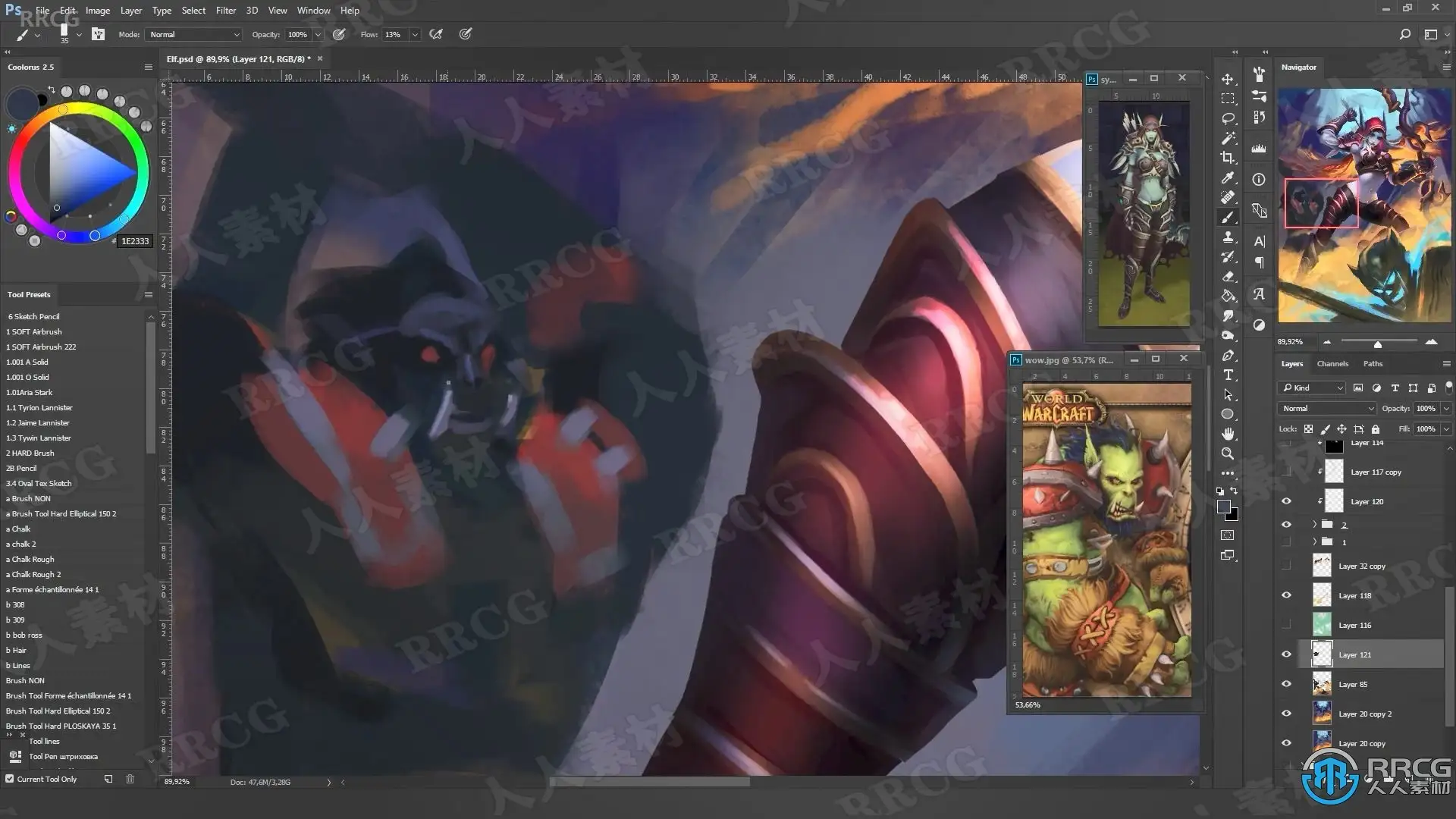This screenshot has width=1456, height=819.
Task: Open layer Fill dropdown arrow
Action: (1446, 429)
